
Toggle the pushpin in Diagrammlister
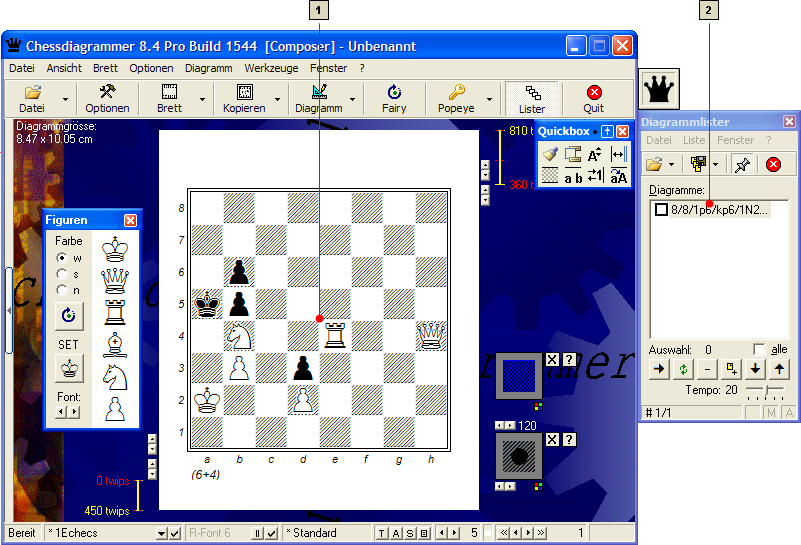click(x=742, y=164)
